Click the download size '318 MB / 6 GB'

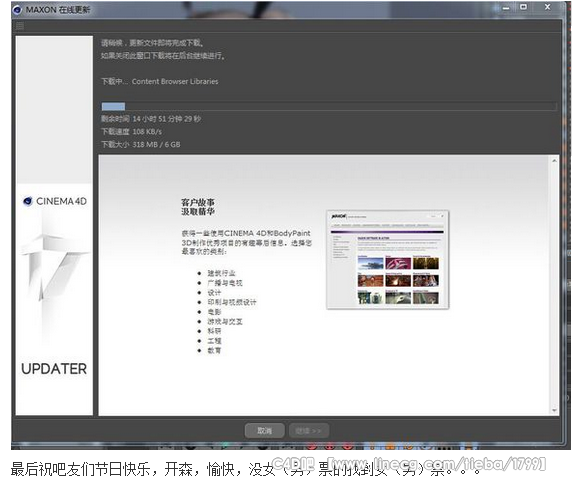pos(156,144)
